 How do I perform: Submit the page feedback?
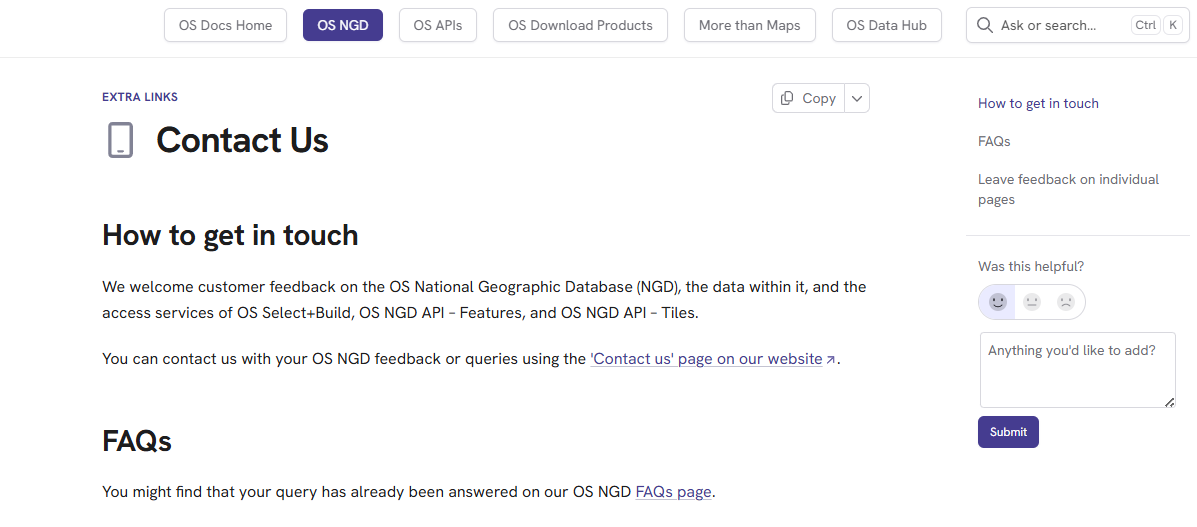coord(1008,432)
